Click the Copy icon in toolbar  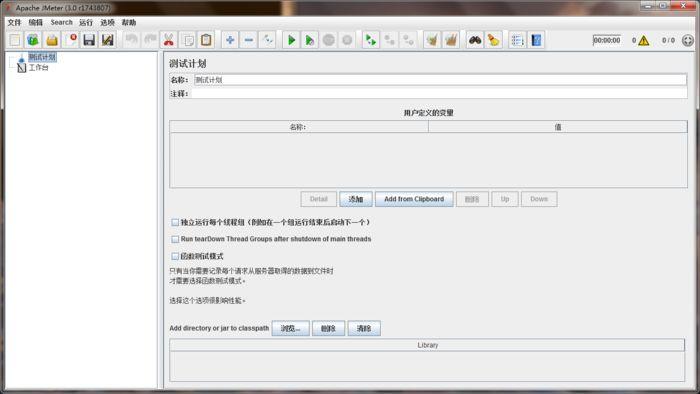coord(188,40)
